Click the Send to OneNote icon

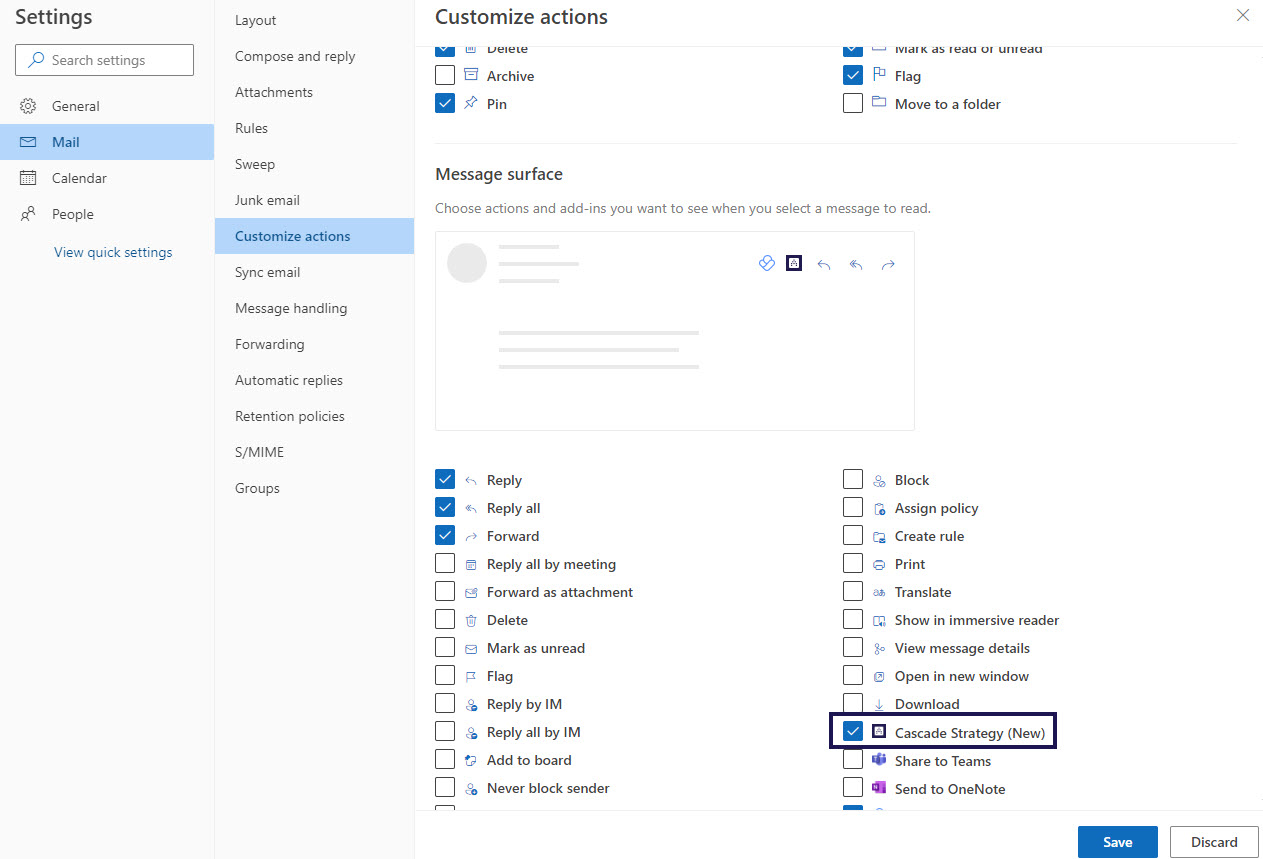coord(878,788)
